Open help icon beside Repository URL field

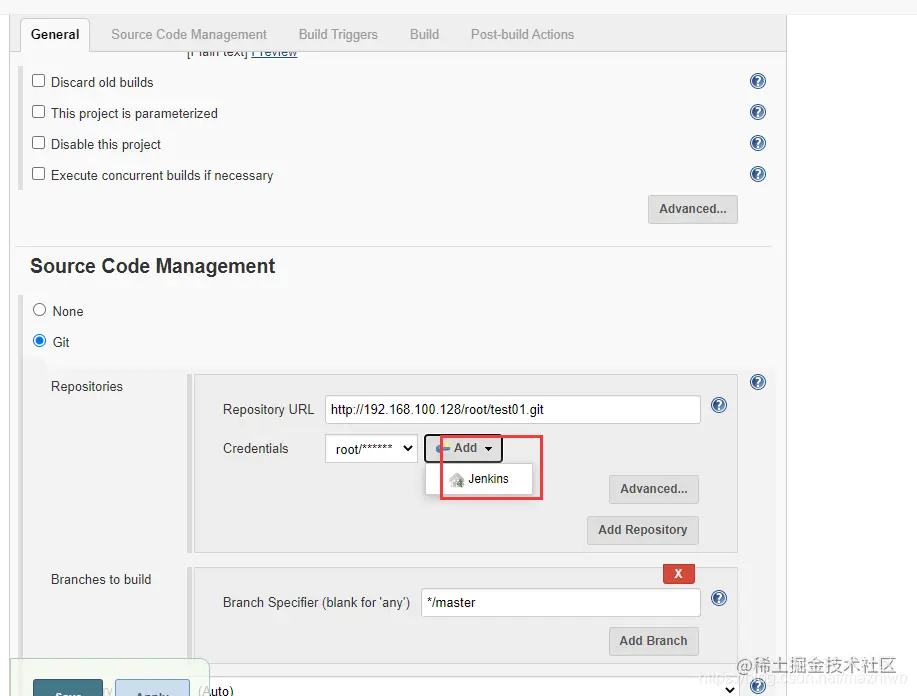point(719,405)
